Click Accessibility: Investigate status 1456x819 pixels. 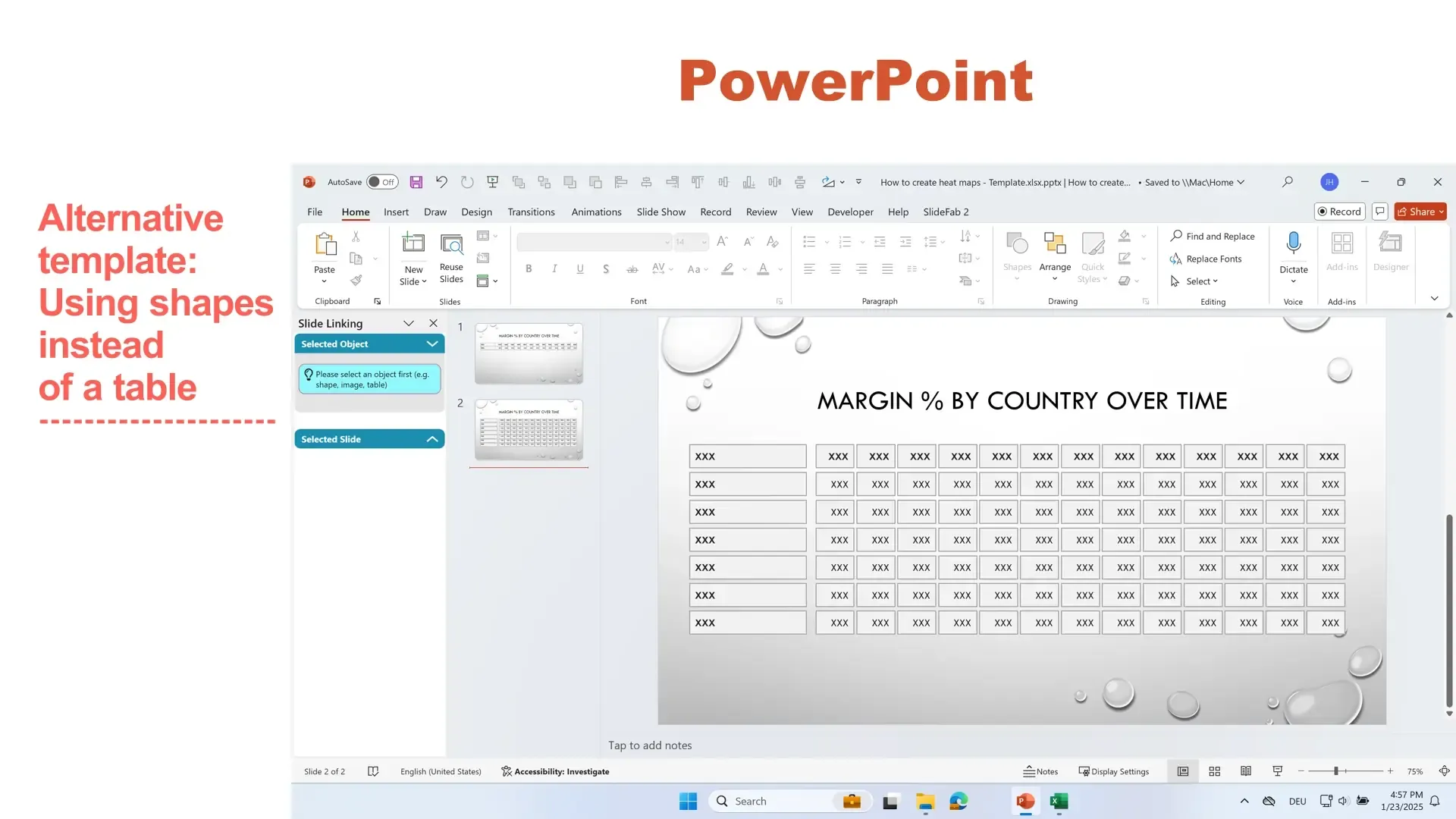(x=555, y=771)
